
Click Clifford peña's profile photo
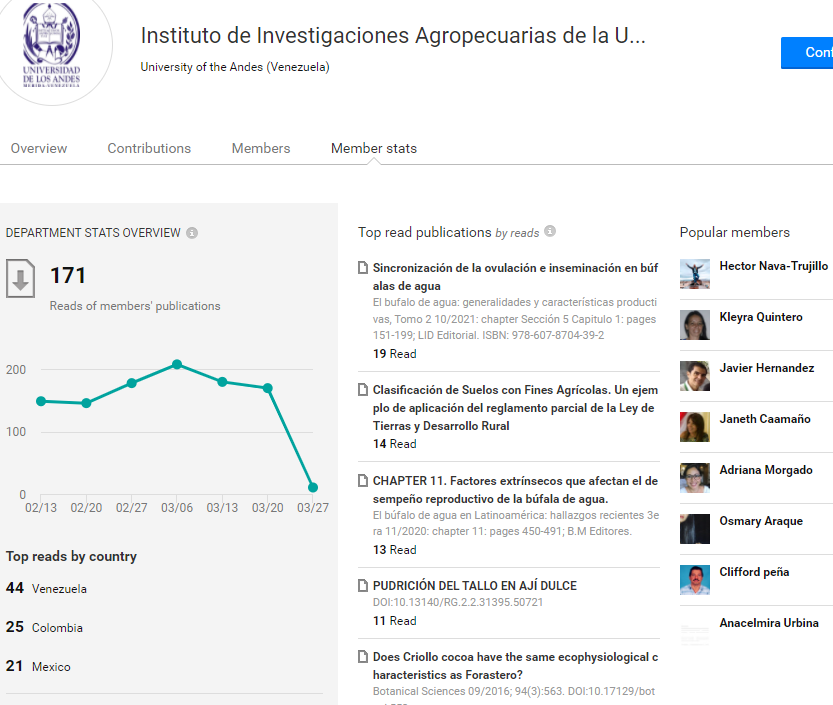click(695, 580)
